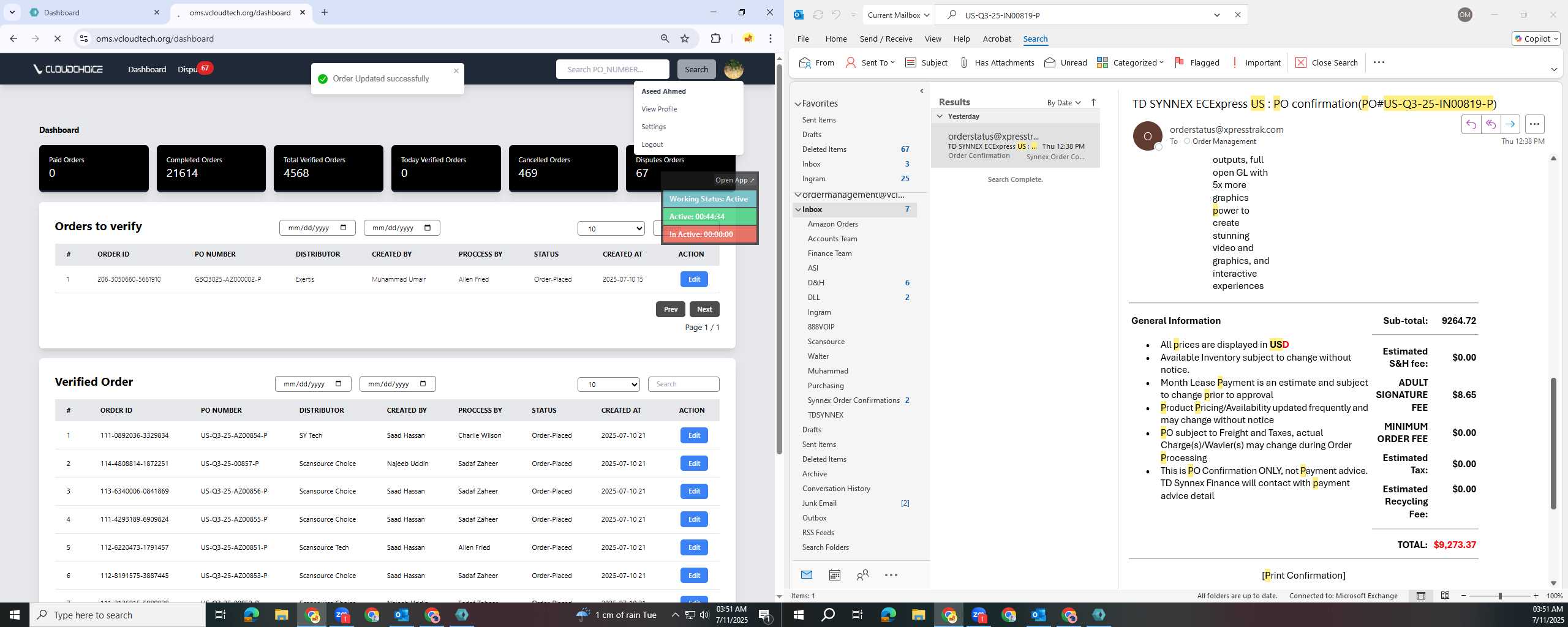Click Outlook reply icon in message

(1471, 124)
